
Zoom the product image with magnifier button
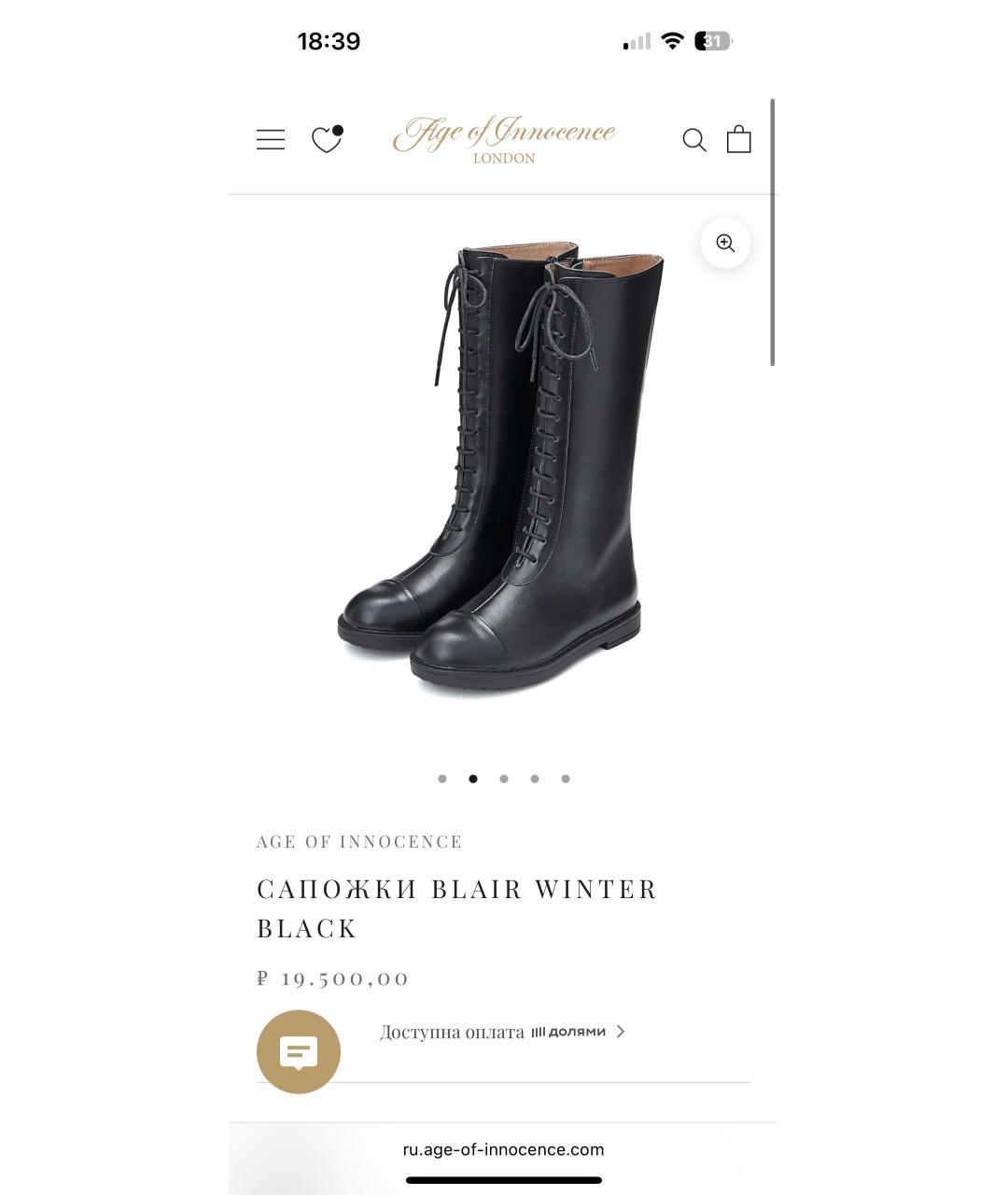[725, 244]
